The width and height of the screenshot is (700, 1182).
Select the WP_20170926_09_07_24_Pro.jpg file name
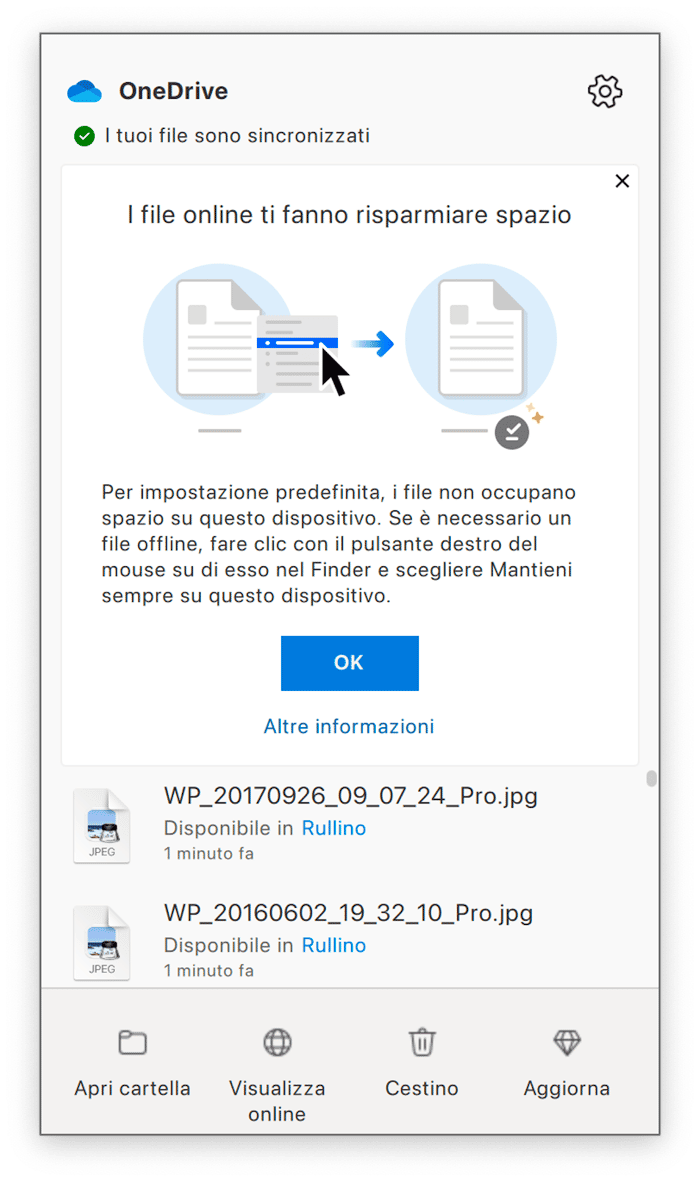(350, 796)
